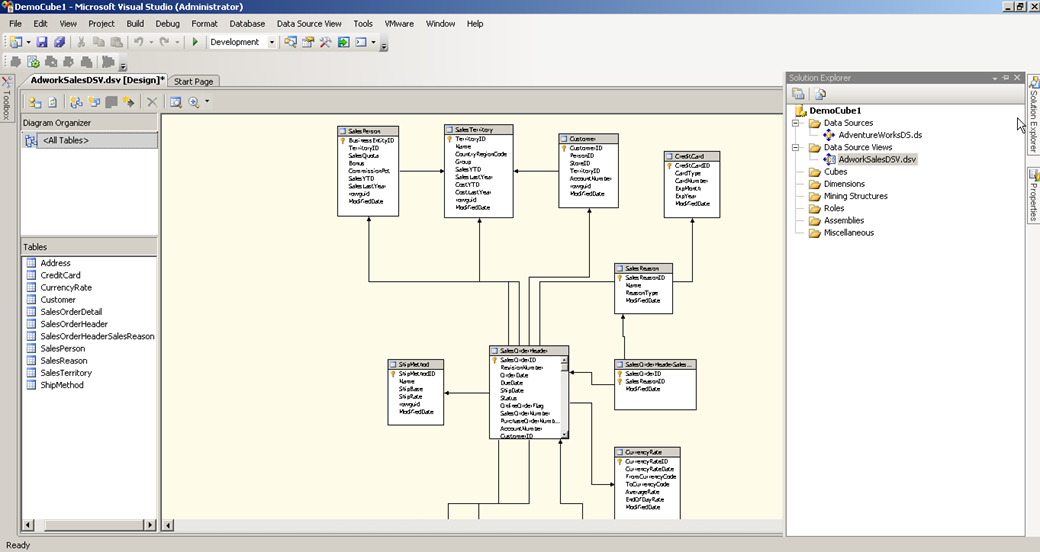Click the Save icon in the toolbar
Screen dimensions: 1040x552
click(42, 42)
